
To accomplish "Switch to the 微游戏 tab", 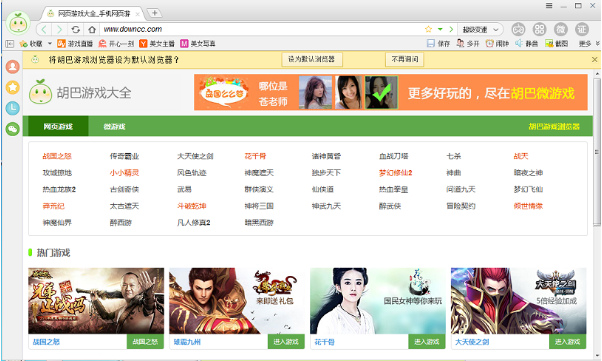I will click(x=114, y=126).
